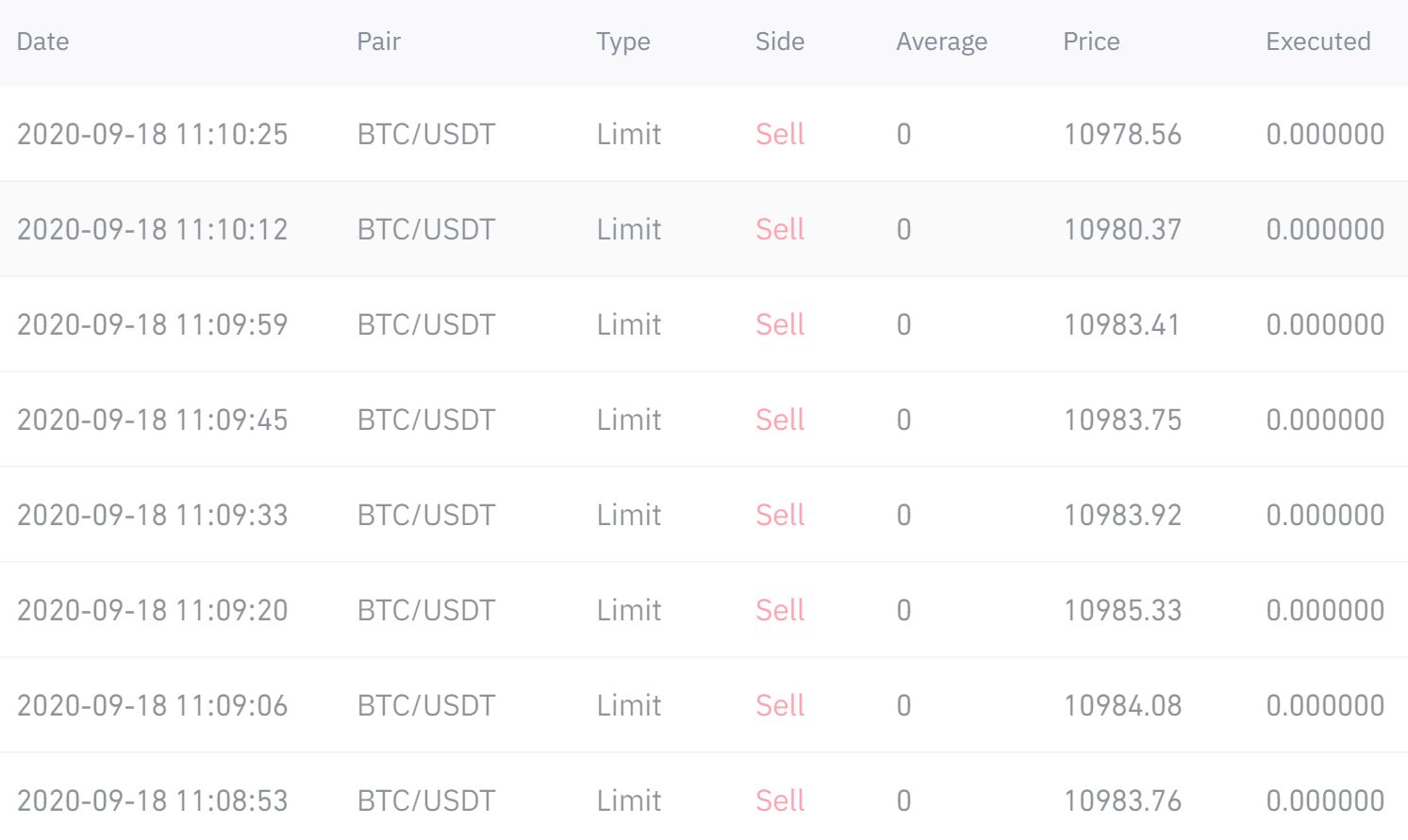Screen dimensions: 1408x840
Task: Click the Pair column header
Action: [x=378, y=41]
